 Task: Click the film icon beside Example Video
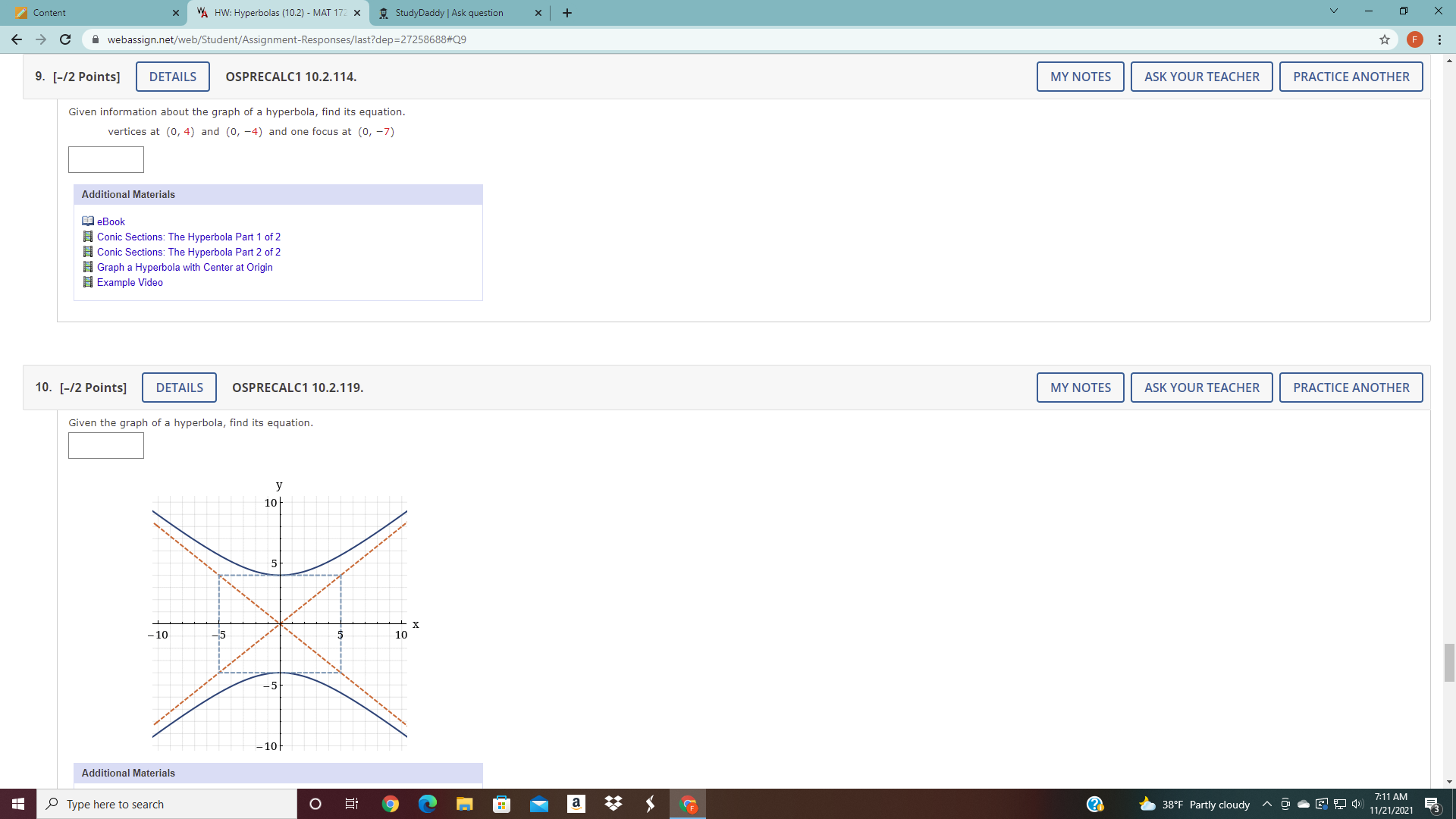point(88,282)
